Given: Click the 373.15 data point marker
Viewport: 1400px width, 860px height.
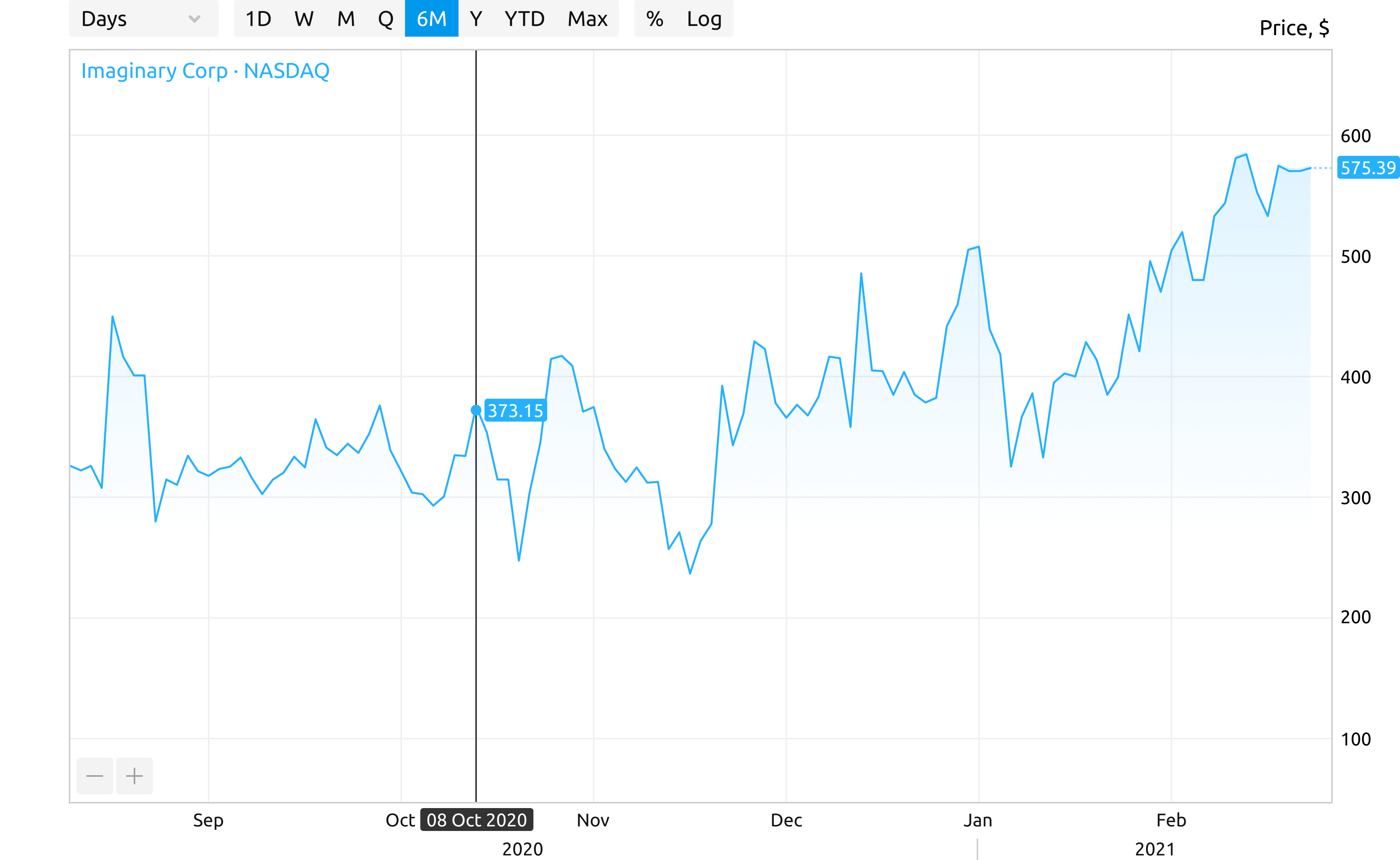Looking at the screenshot, I should 476,410.
